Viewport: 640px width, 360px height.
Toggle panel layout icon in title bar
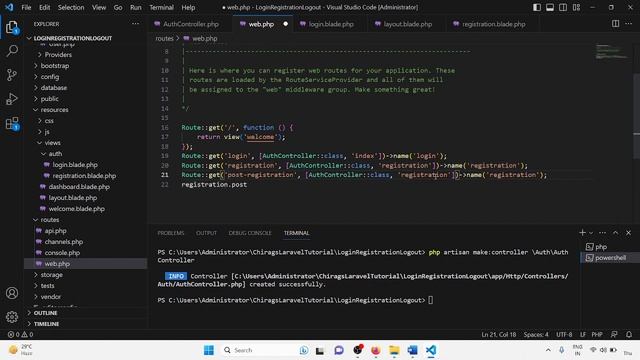tap(550, 7)
